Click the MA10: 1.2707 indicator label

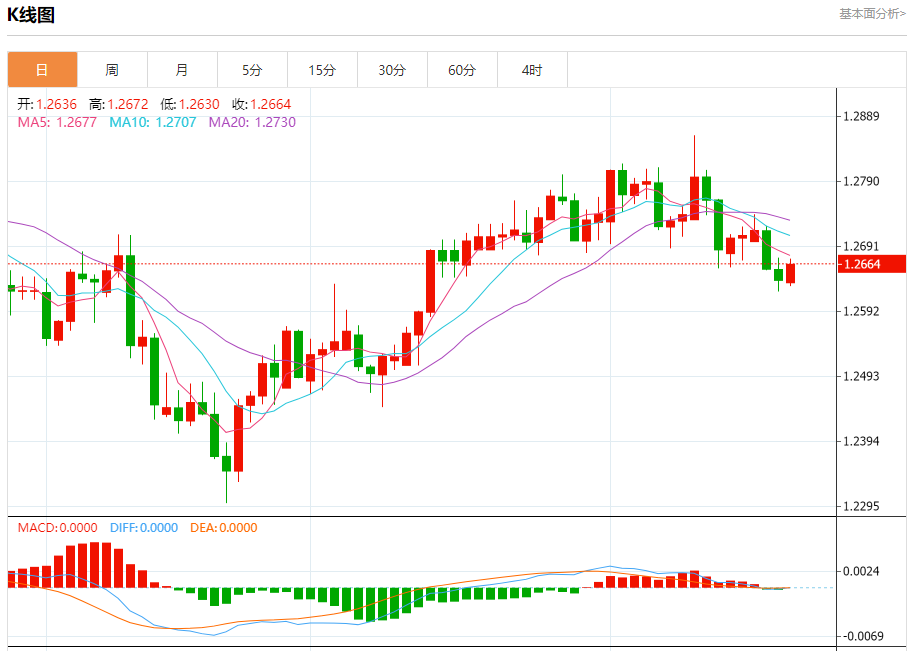153,122
